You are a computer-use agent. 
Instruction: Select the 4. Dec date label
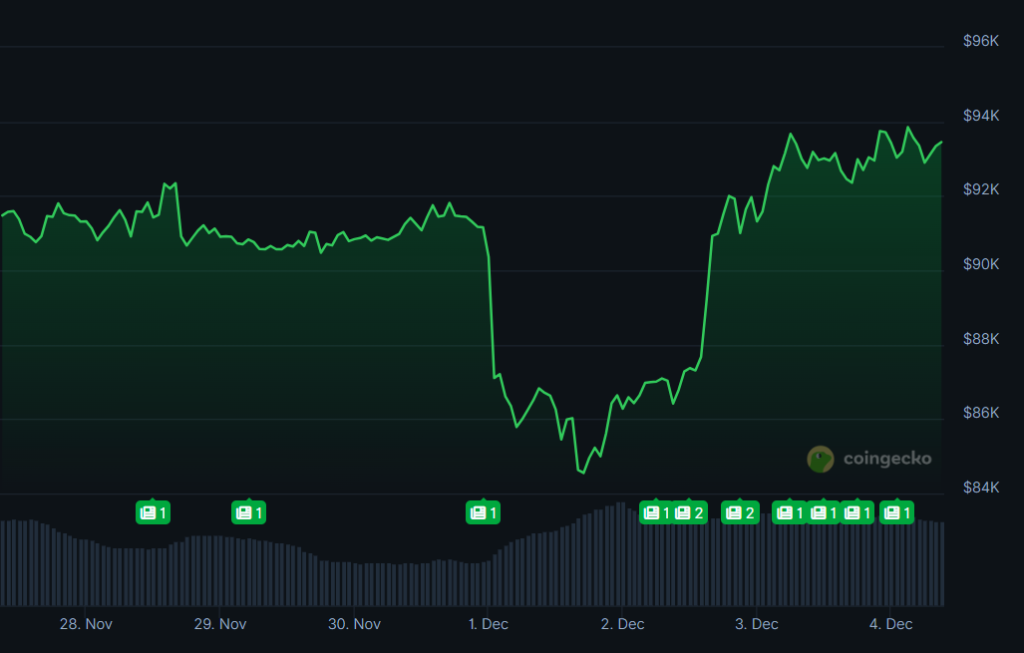pos(891,624)
